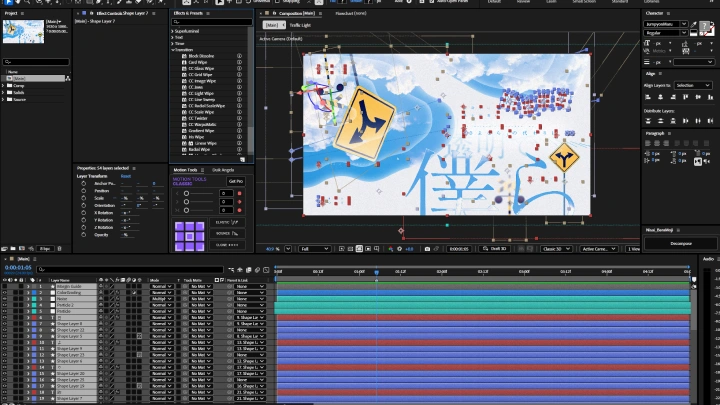Toggle Scale stopwatch in Properties panel
Viewport: 720px width, 405px height.
click(x=84, y=198)
